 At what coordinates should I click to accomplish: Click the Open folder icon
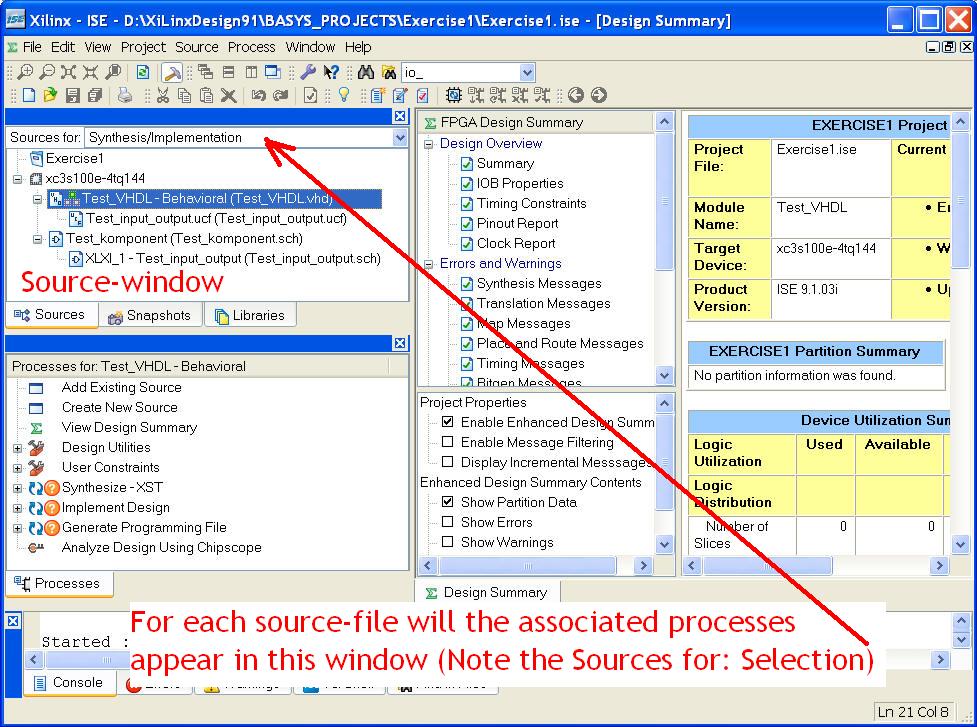click(50, 95)
